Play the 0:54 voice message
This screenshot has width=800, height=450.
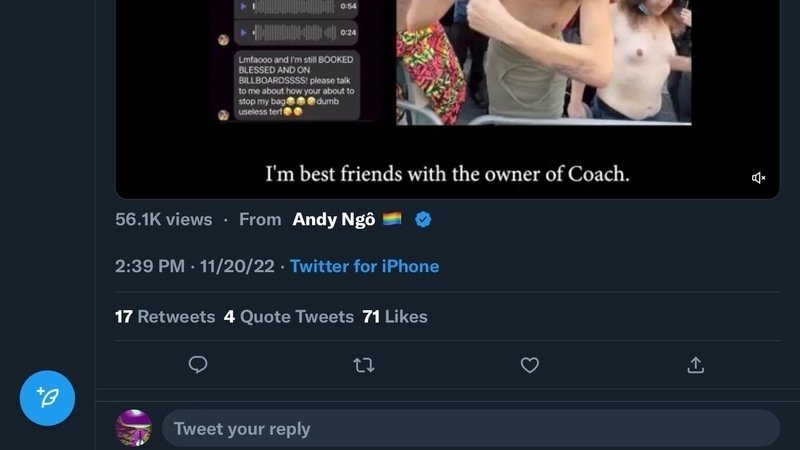tap(241, 6)
